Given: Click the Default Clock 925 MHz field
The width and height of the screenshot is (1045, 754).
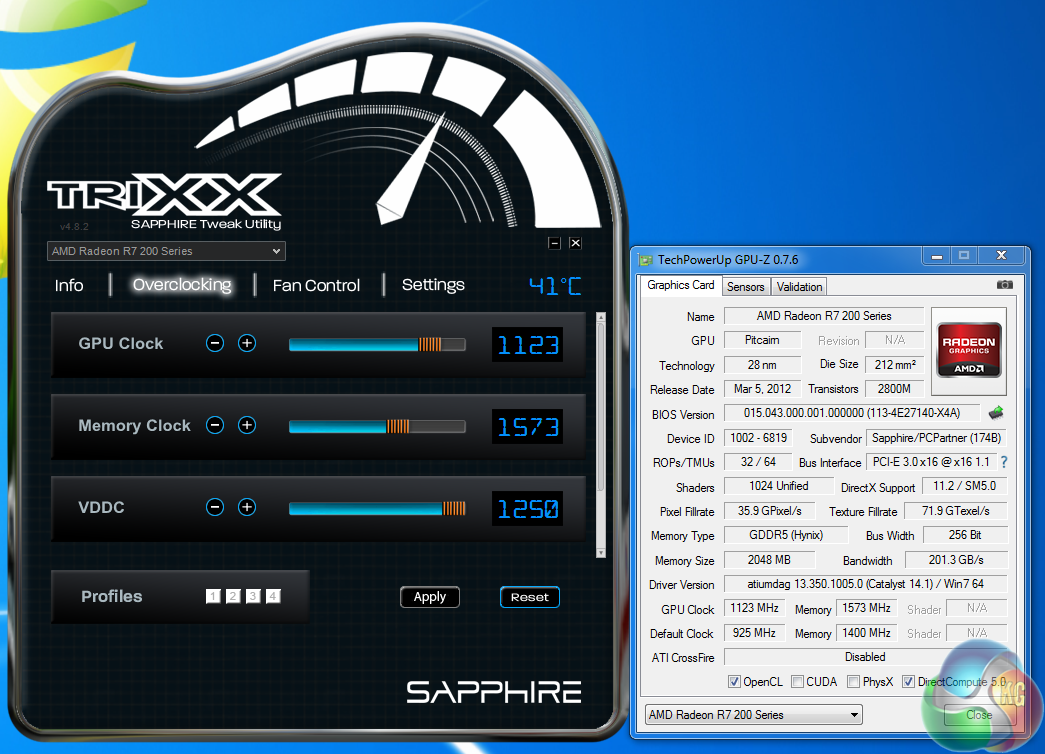Looking at the screenshot, I should pyautogui.click(x=754, y=633).
